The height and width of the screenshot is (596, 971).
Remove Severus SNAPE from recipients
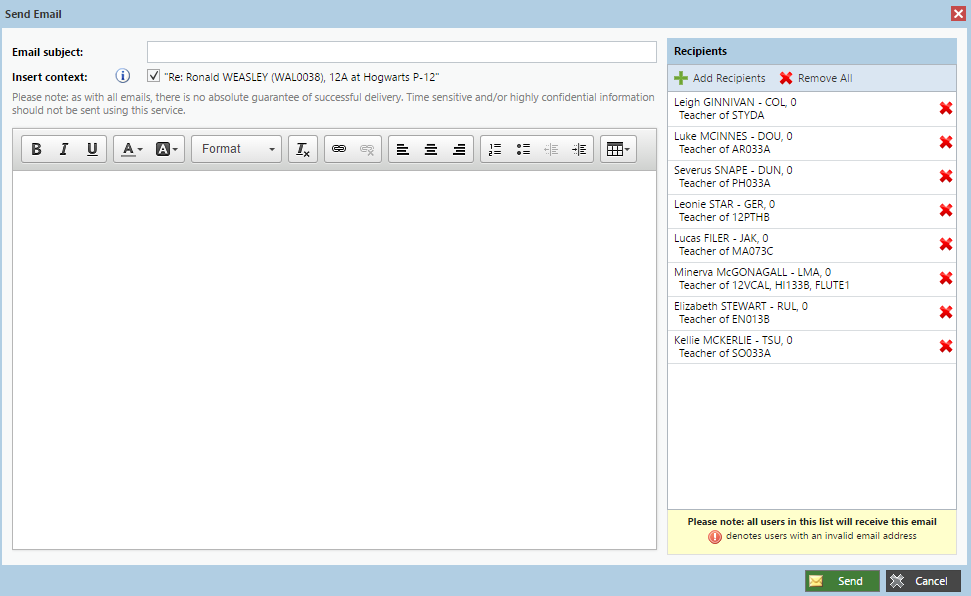[945, 176]
